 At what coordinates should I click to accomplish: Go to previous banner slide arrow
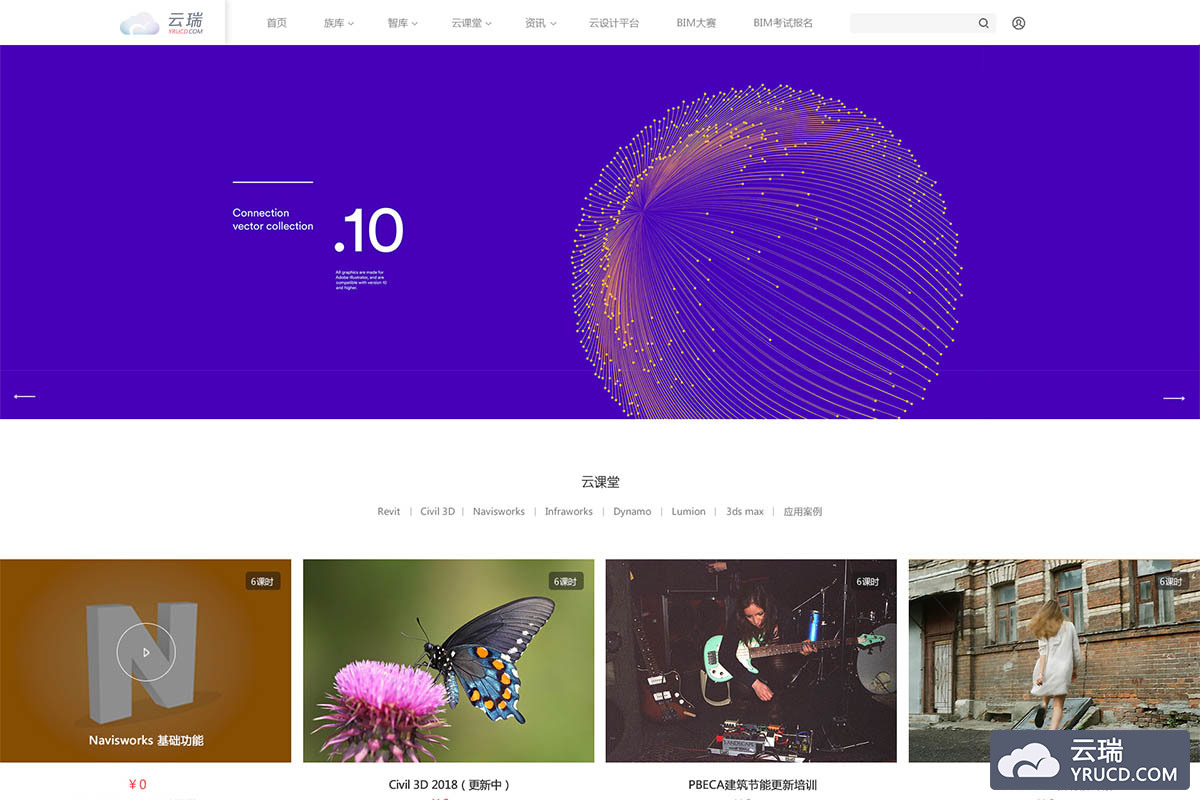tap(25, 397)
